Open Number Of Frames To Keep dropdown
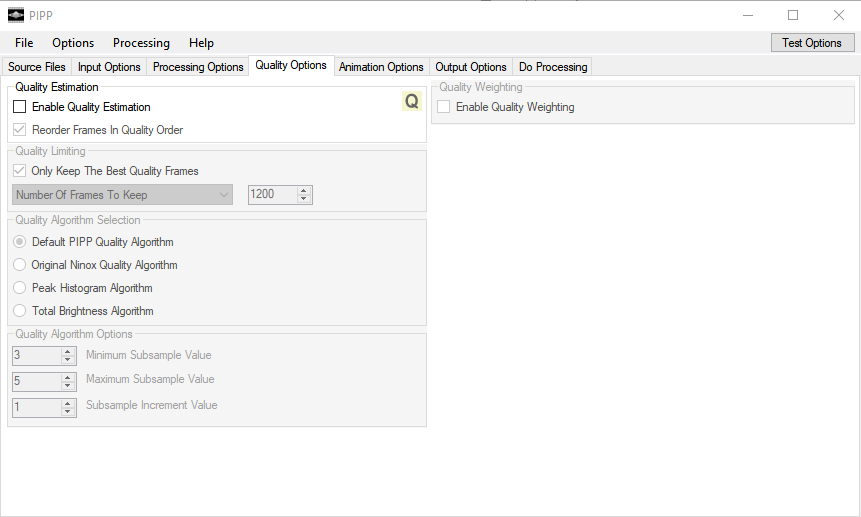The image size is (861, 517). tap(122, 195)
